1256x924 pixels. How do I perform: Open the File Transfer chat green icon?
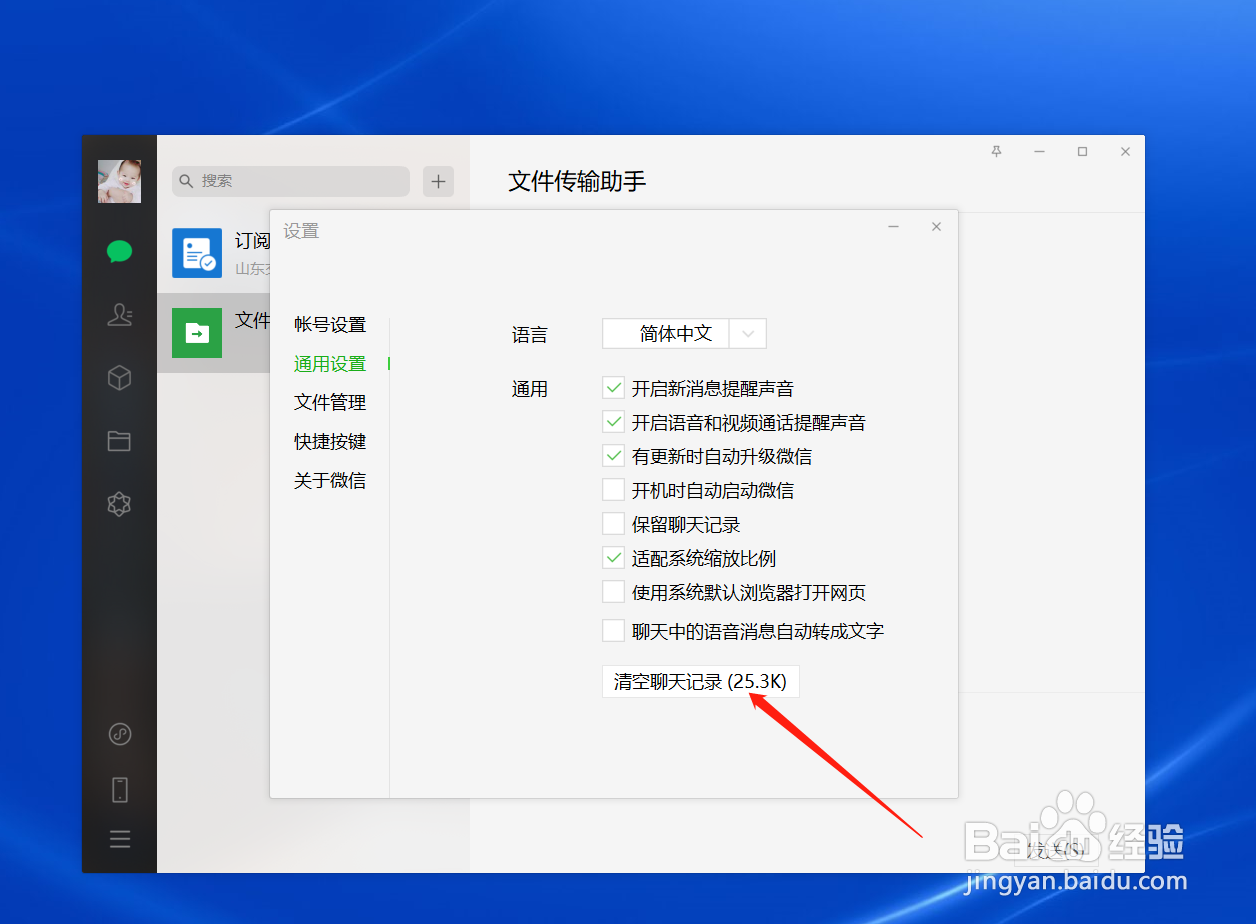tap(197, 332)
